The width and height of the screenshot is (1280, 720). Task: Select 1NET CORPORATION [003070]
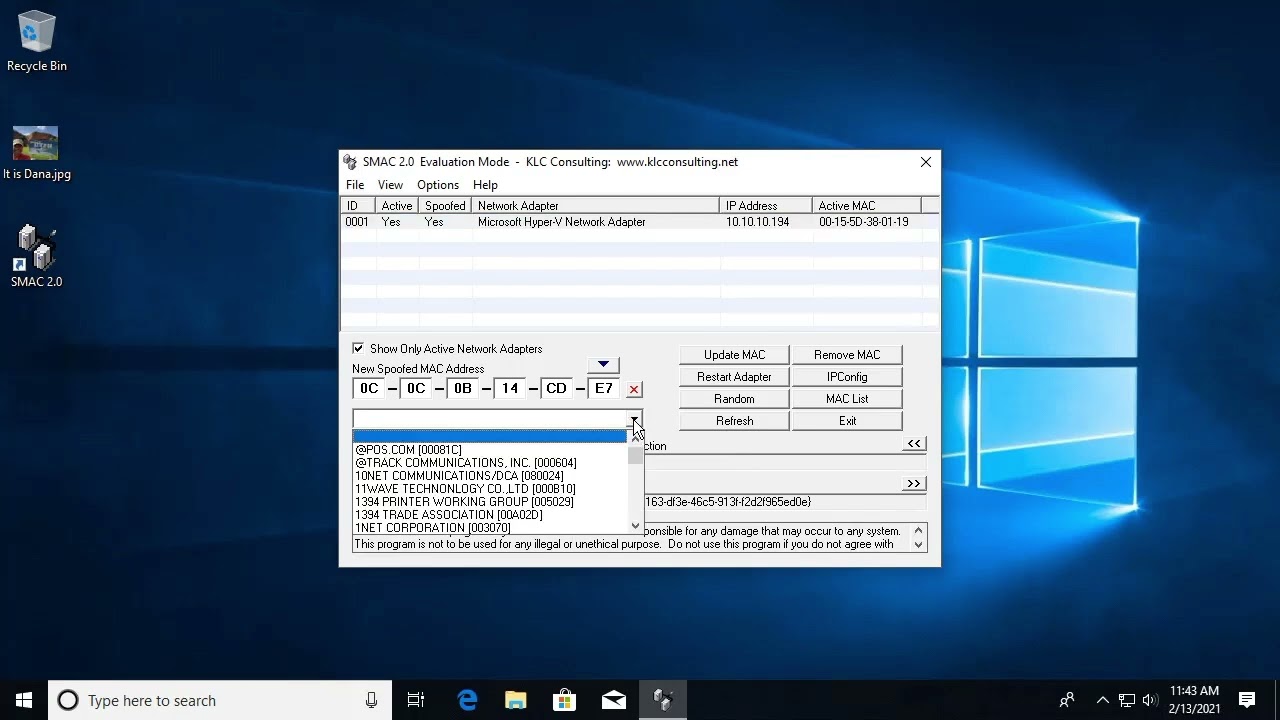click(x=490, y=528)
